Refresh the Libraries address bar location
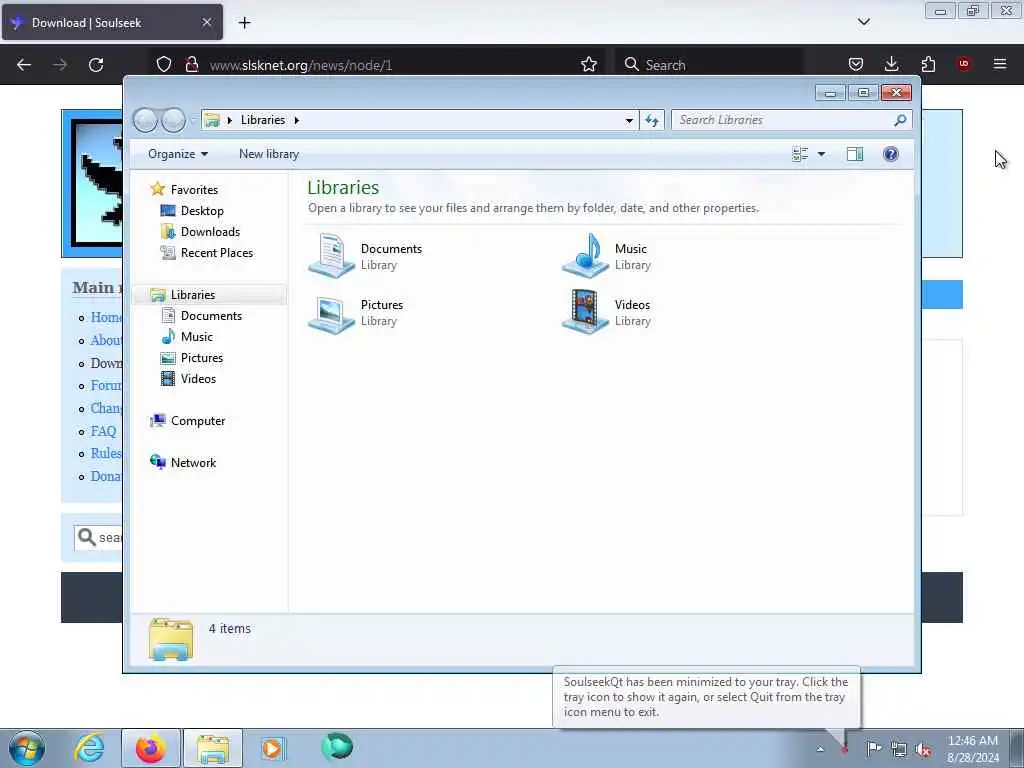 [x=652, y=120]
